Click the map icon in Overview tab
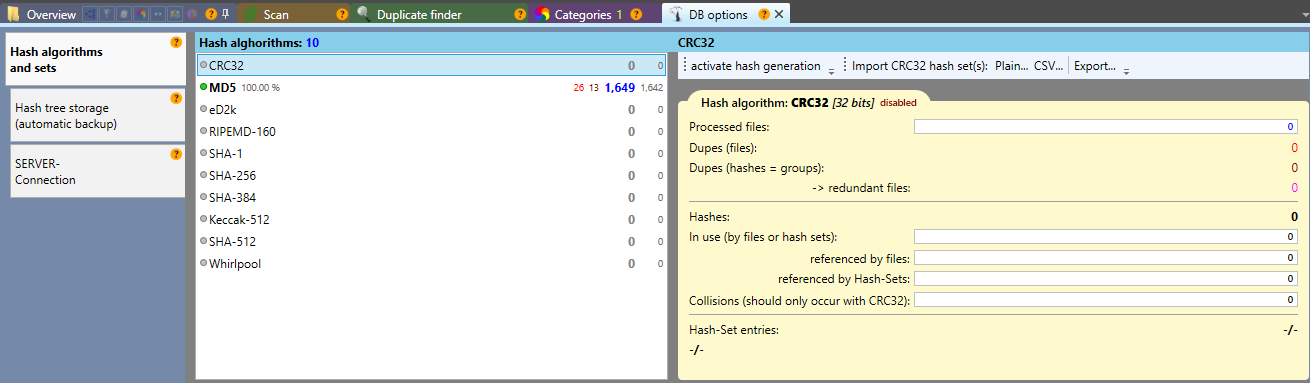The height and width of the screenshot is (383, 1310). point(175,15)
